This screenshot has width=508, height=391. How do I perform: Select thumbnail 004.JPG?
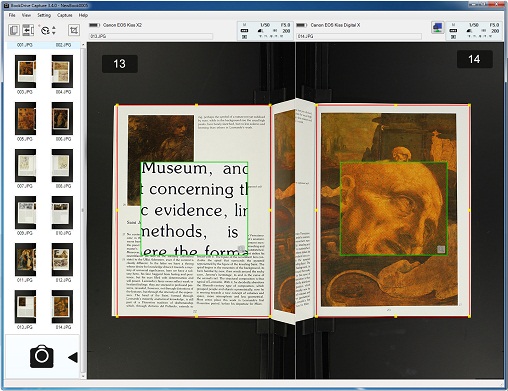[62, 71]
